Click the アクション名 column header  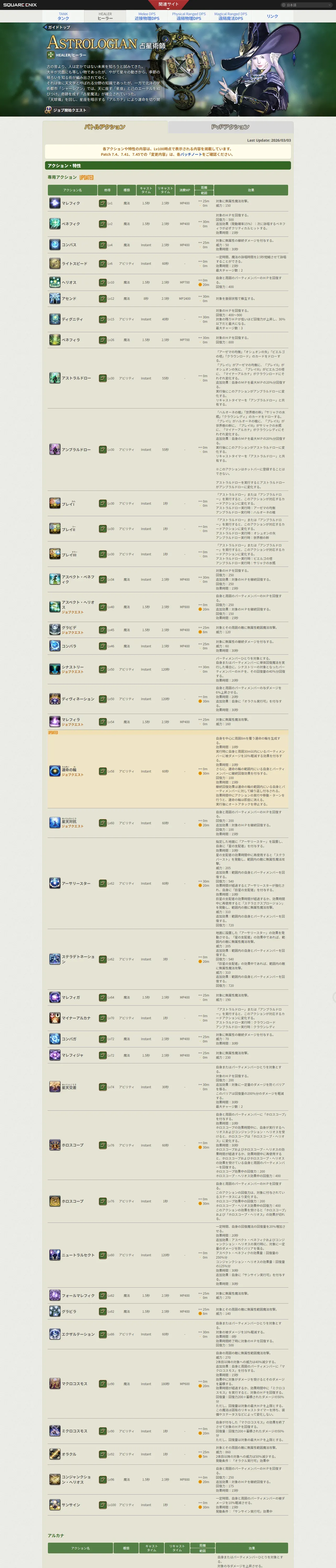coord(72,190)
